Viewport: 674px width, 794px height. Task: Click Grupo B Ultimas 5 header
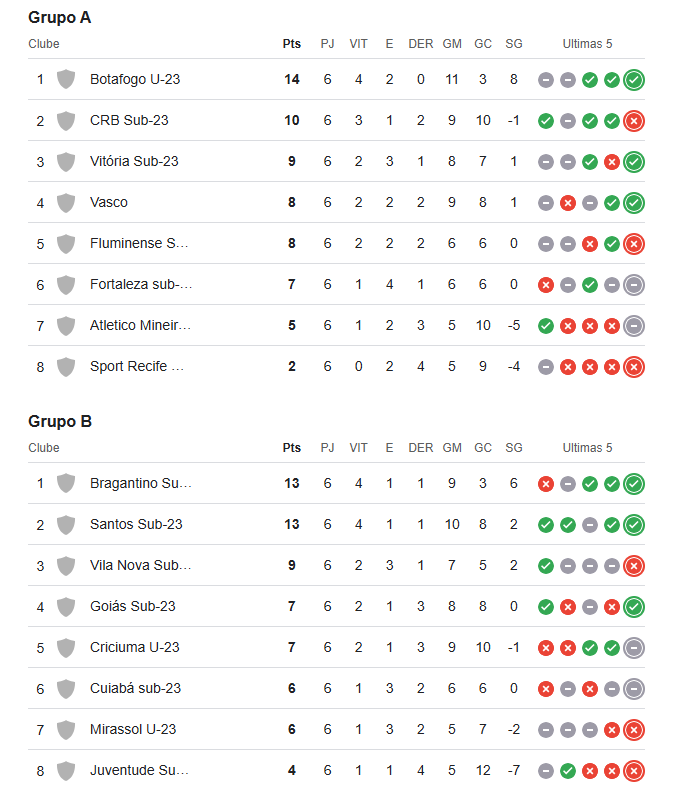point(587,448)
